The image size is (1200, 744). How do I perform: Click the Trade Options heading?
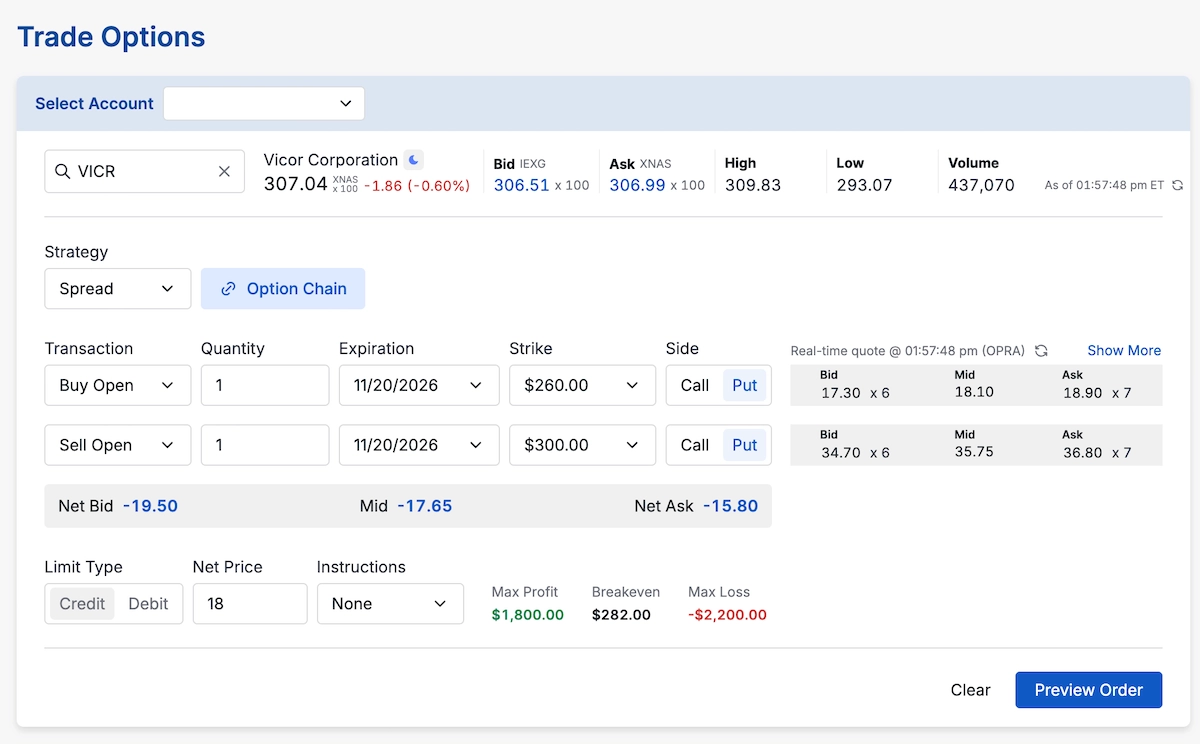pyautogui.click(x=111, y=37)
